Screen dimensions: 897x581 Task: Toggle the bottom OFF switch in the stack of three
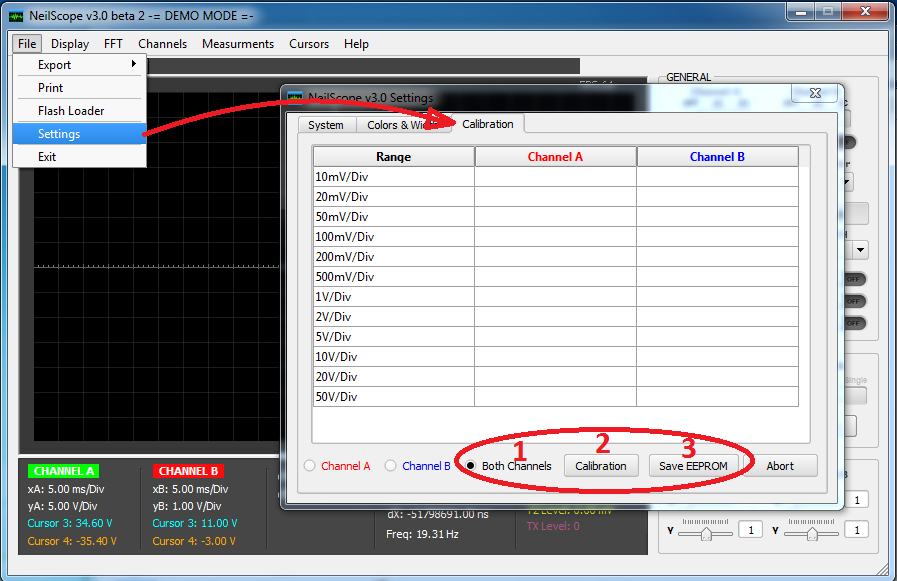[854, 323]
